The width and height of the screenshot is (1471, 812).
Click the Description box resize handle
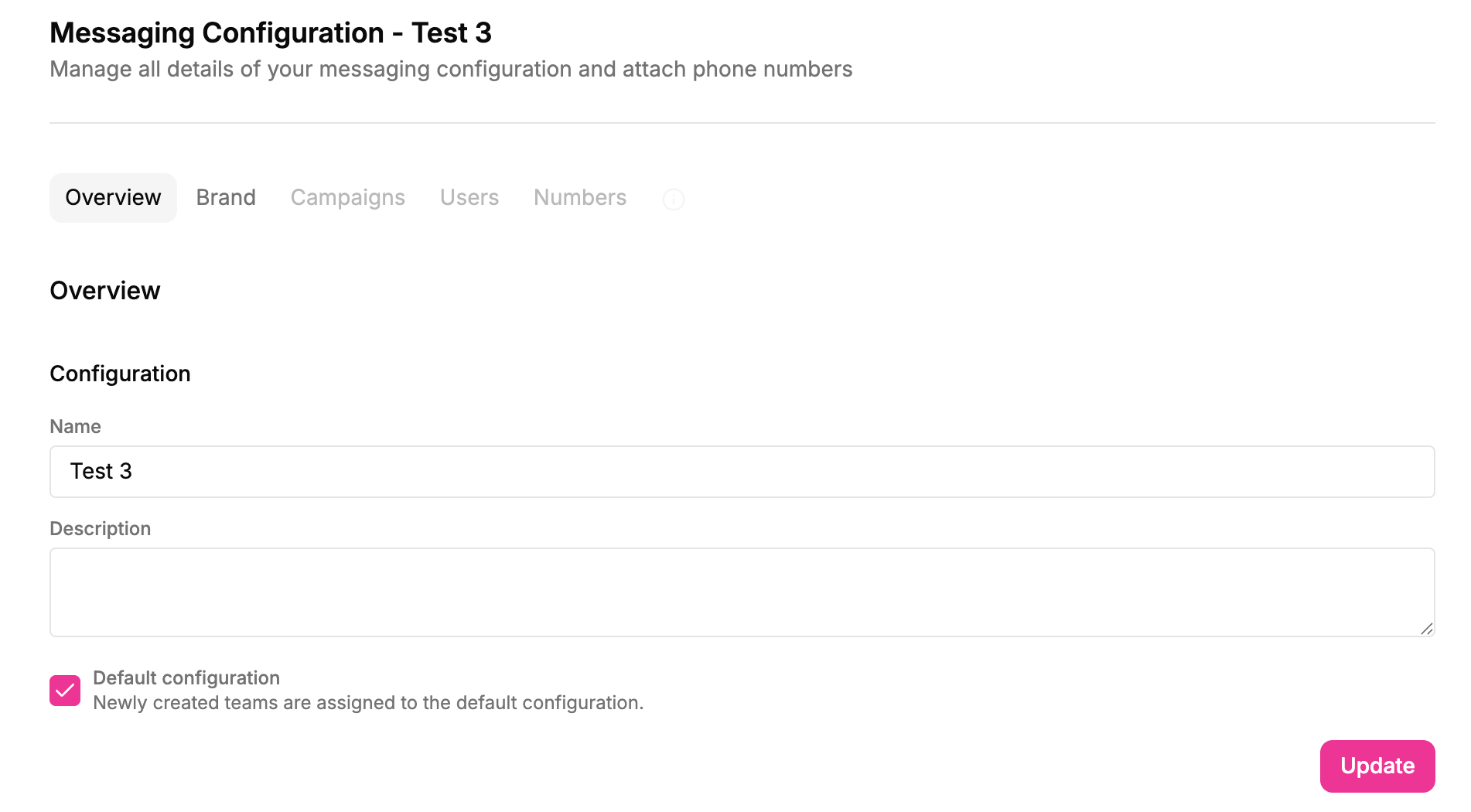pos(1427,629)
